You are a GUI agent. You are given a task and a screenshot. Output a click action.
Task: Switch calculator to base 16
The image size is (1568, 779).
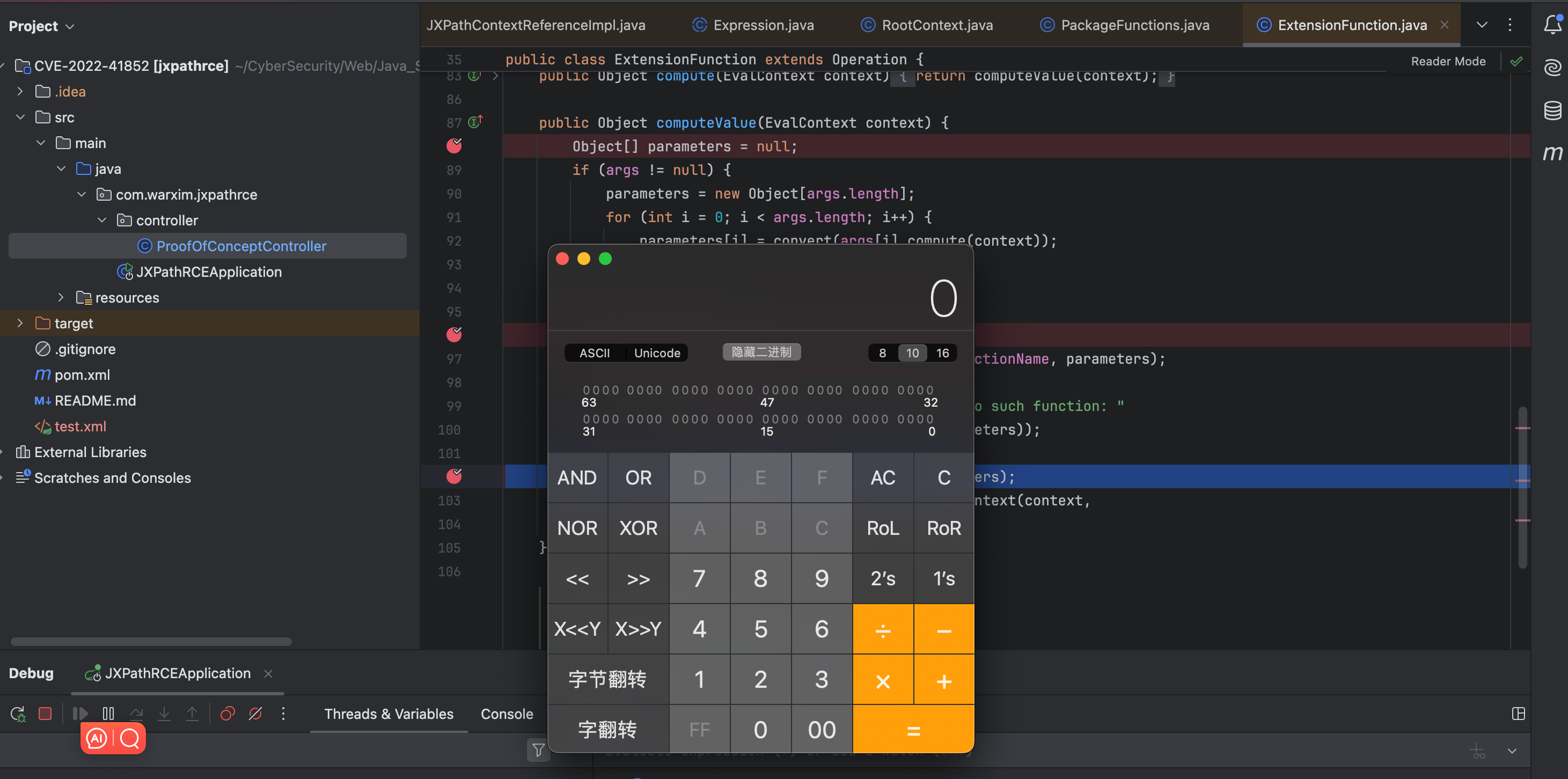(x=942, y=353)
